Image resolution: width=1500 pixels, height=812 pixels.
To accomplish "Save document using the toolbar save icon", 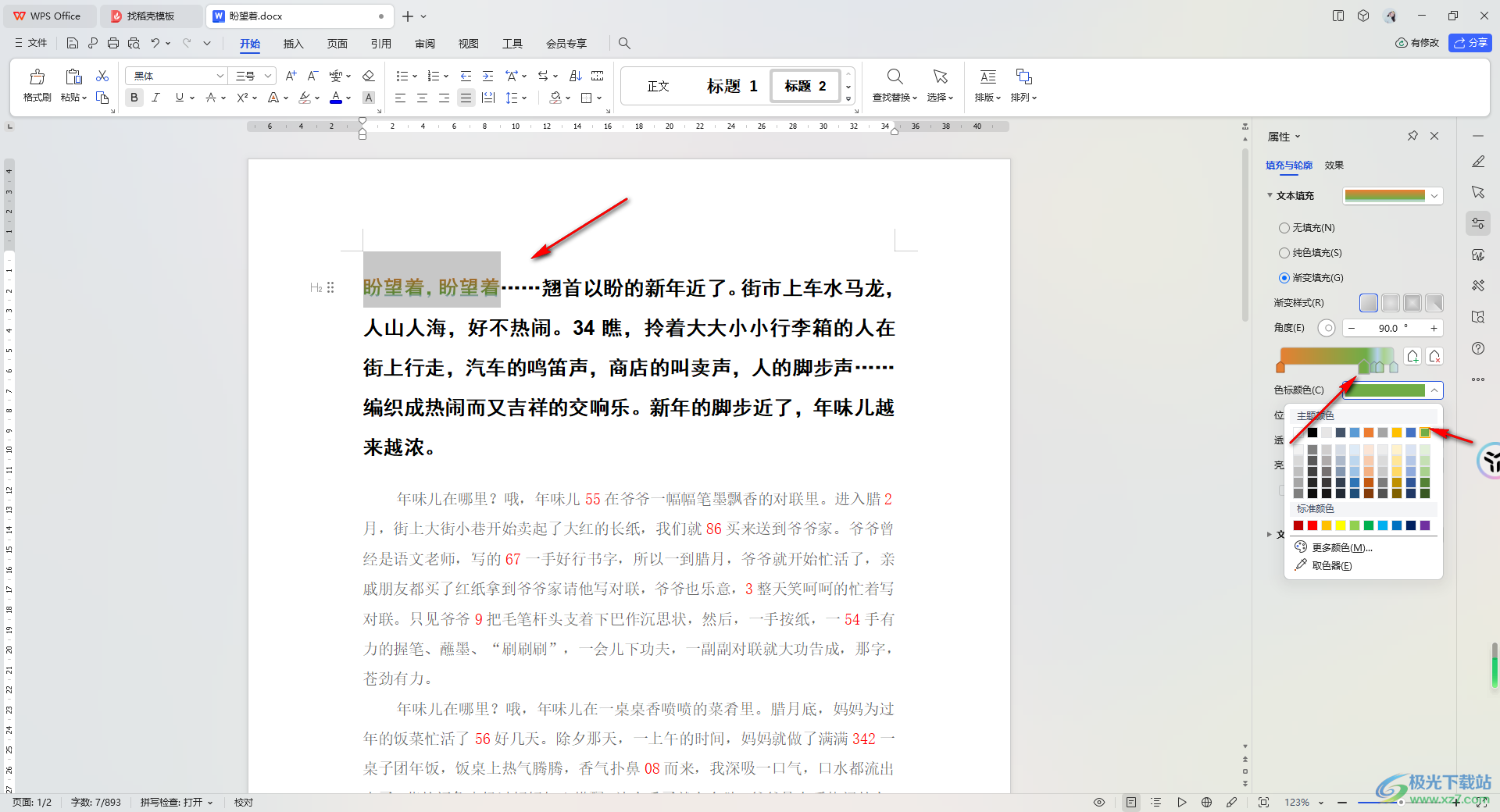I will (x=73, y=43).
